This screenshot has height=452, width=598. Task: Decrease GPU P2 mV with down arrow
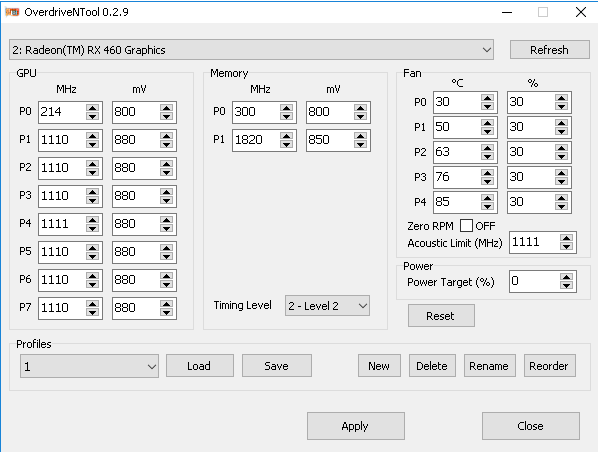(x=166, y=172)
